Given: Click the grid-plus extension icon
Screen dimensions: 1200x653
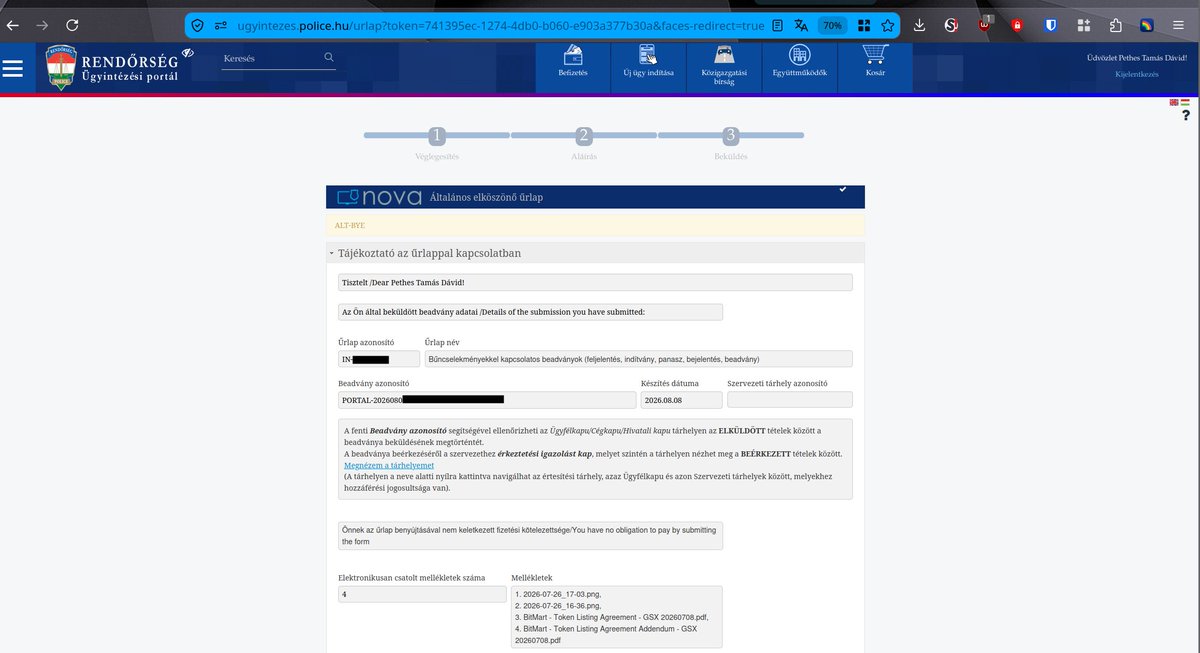Looking at the screenshot, I should point(1084,25).
